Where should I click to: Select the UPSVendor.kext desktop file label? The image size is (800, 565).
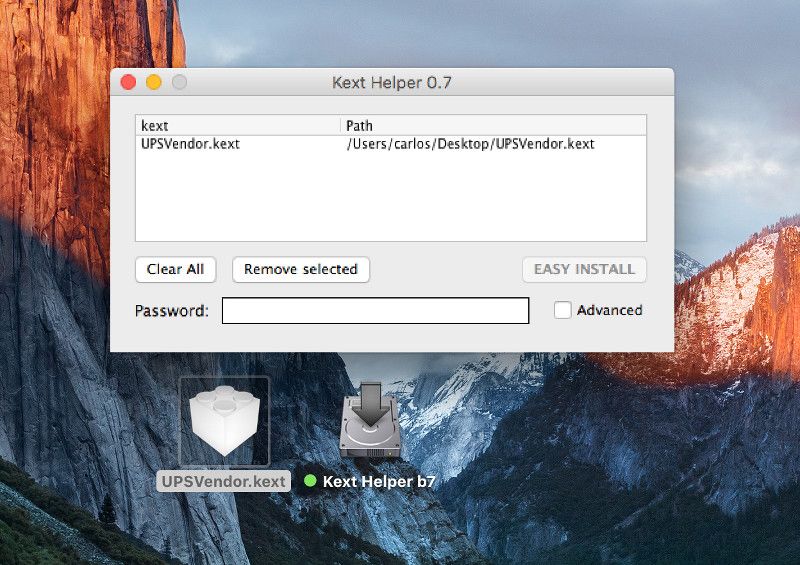tap(223, 481)
